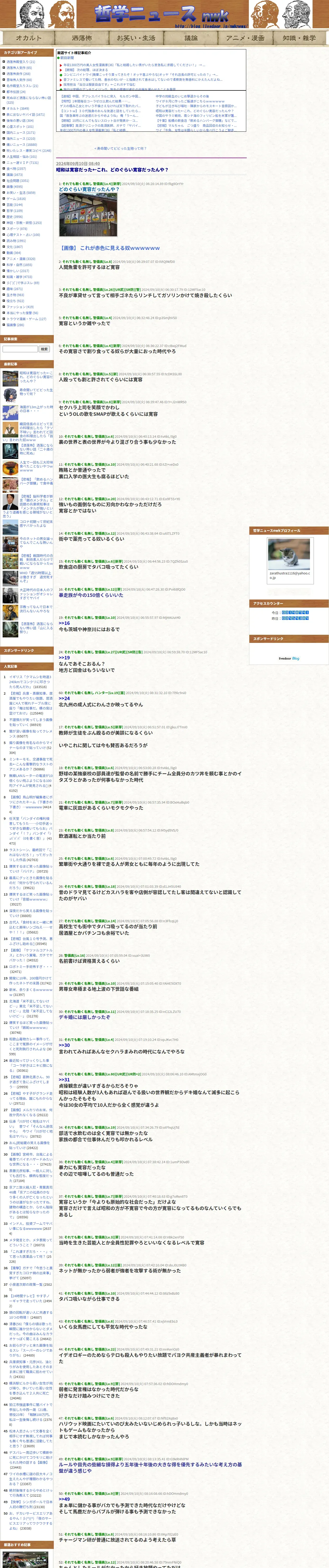
Task: Open the ゲーム (1816) category
Action: point(16,198)
